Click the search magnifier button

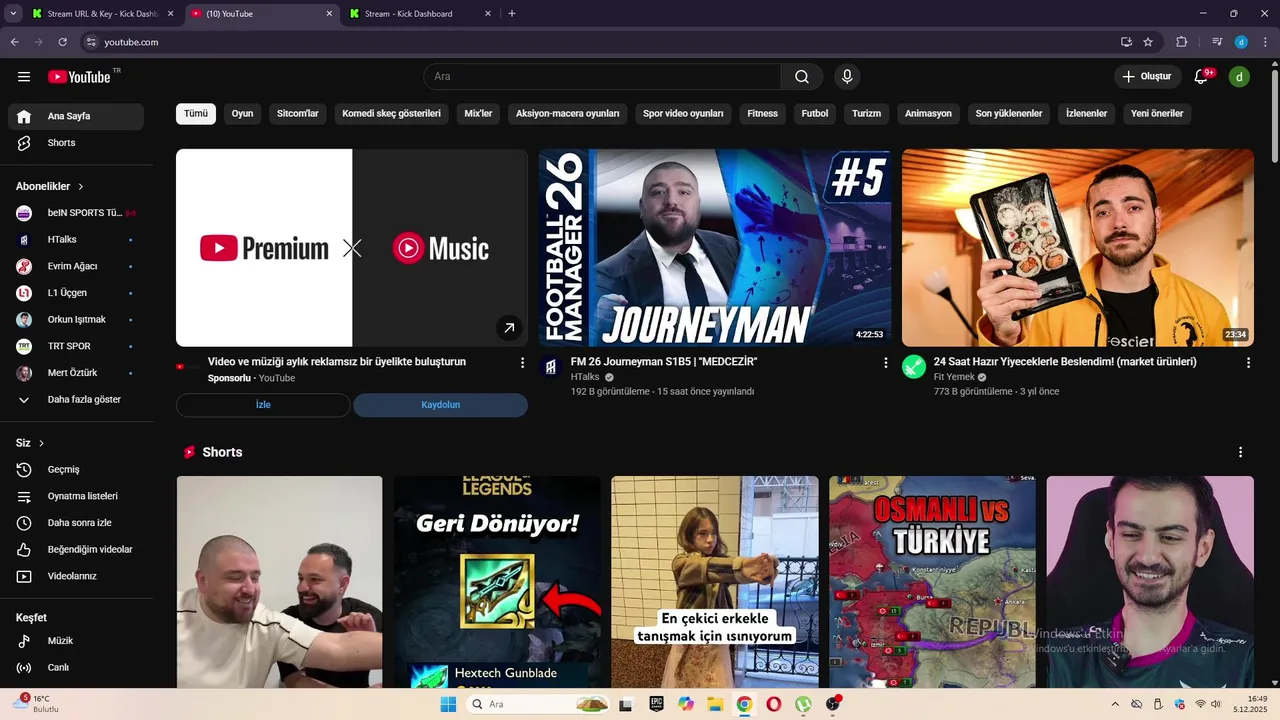click(802, 77)
